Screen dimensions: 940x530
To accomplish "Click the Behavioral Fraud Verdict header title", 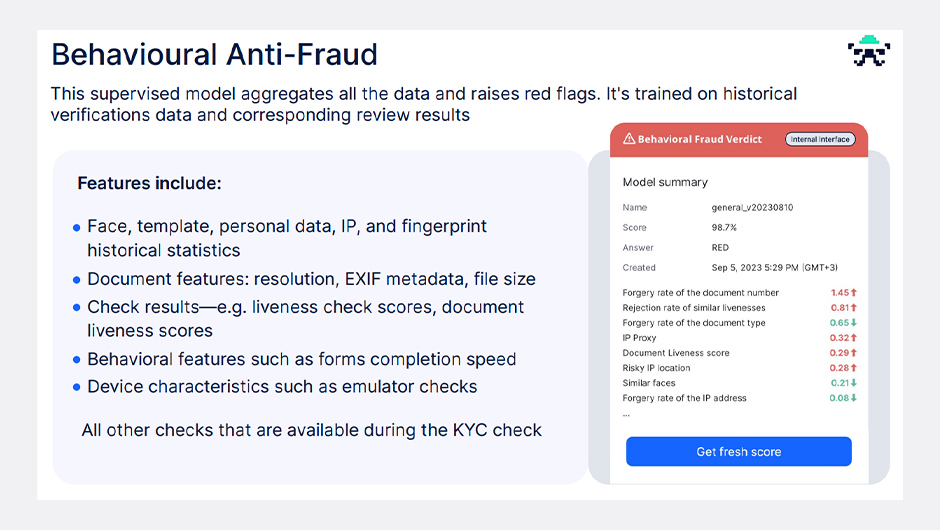I will [x=700, y=139].
